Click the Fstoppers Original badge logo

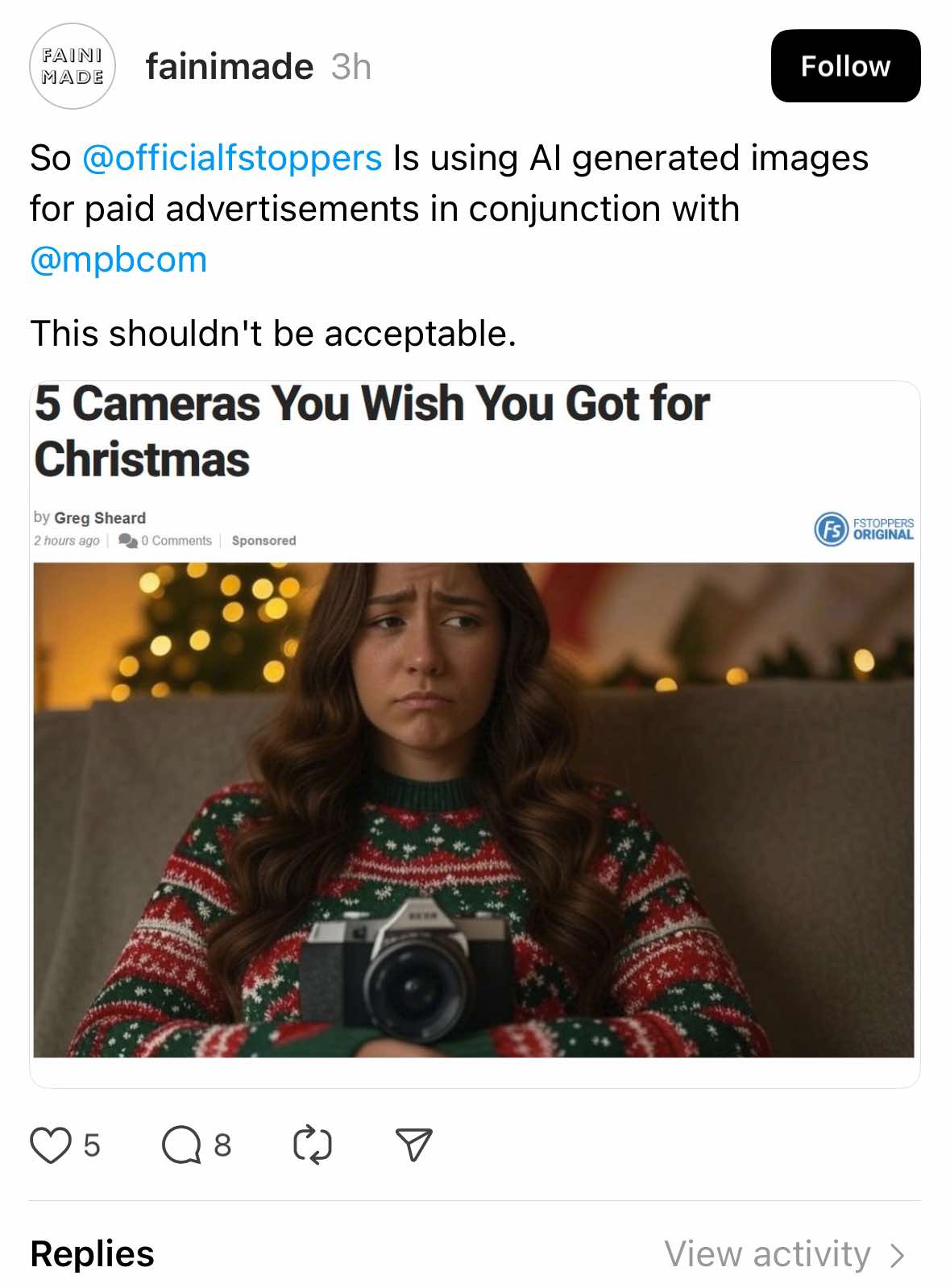[x=864, y=529]
